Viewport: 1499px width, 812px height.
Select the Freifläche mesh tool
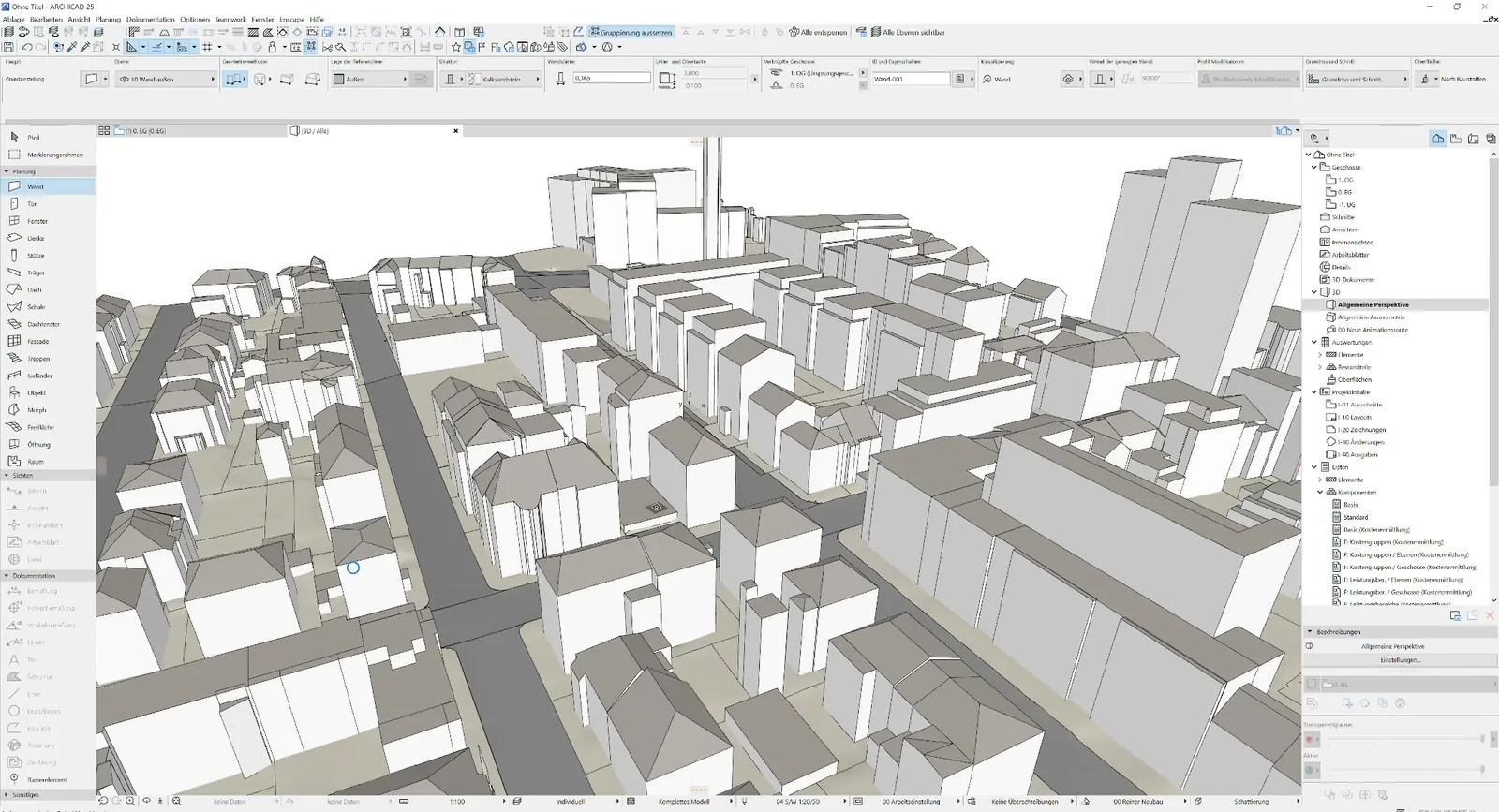[48, 427]
